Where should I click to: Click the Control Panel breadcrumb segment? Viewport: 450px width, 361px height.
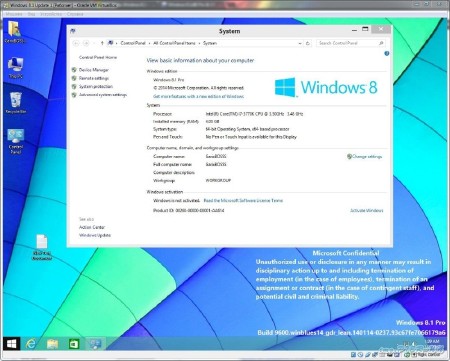point(133,43)
